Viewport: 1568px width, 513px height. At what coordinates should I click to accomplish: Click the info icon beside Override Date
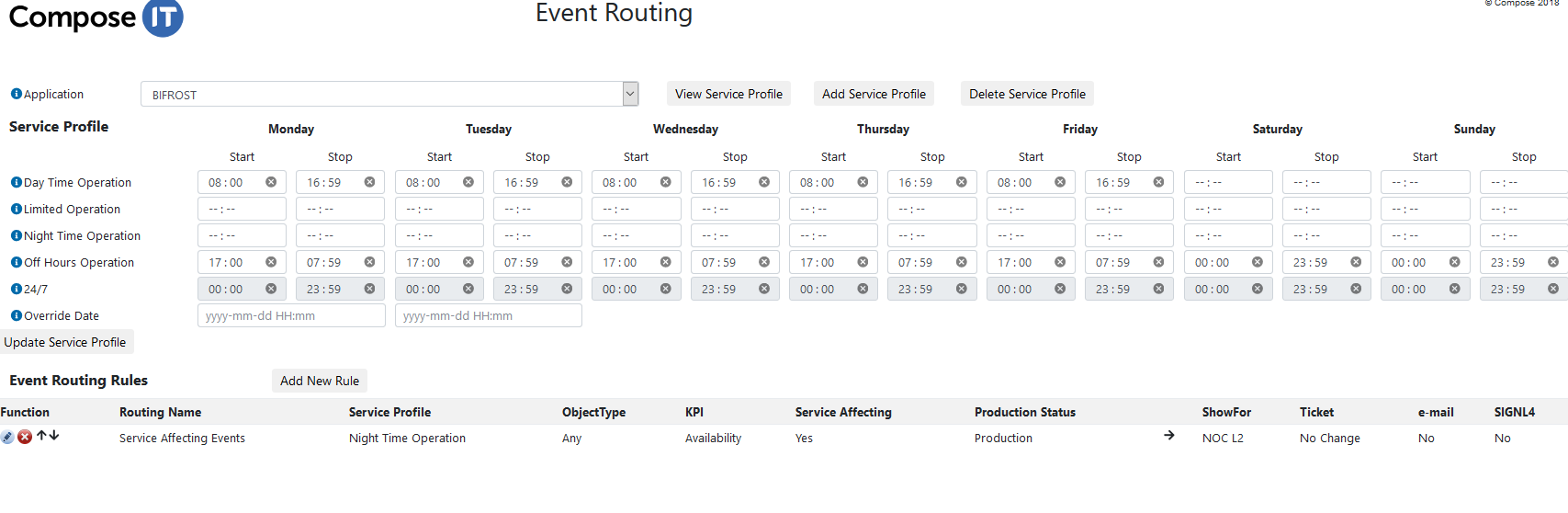[x=16, y=315]
